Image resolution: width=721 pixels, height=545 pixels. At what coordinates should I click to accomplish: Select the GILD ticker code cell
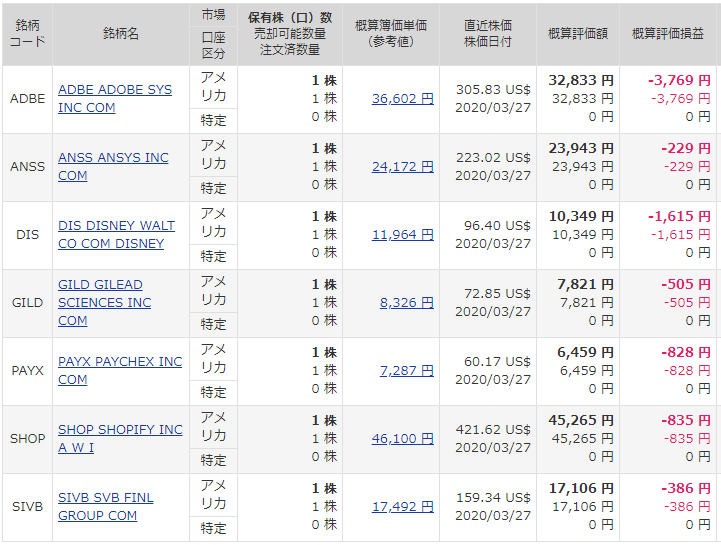pyautogui.click(x=28, y=303)
